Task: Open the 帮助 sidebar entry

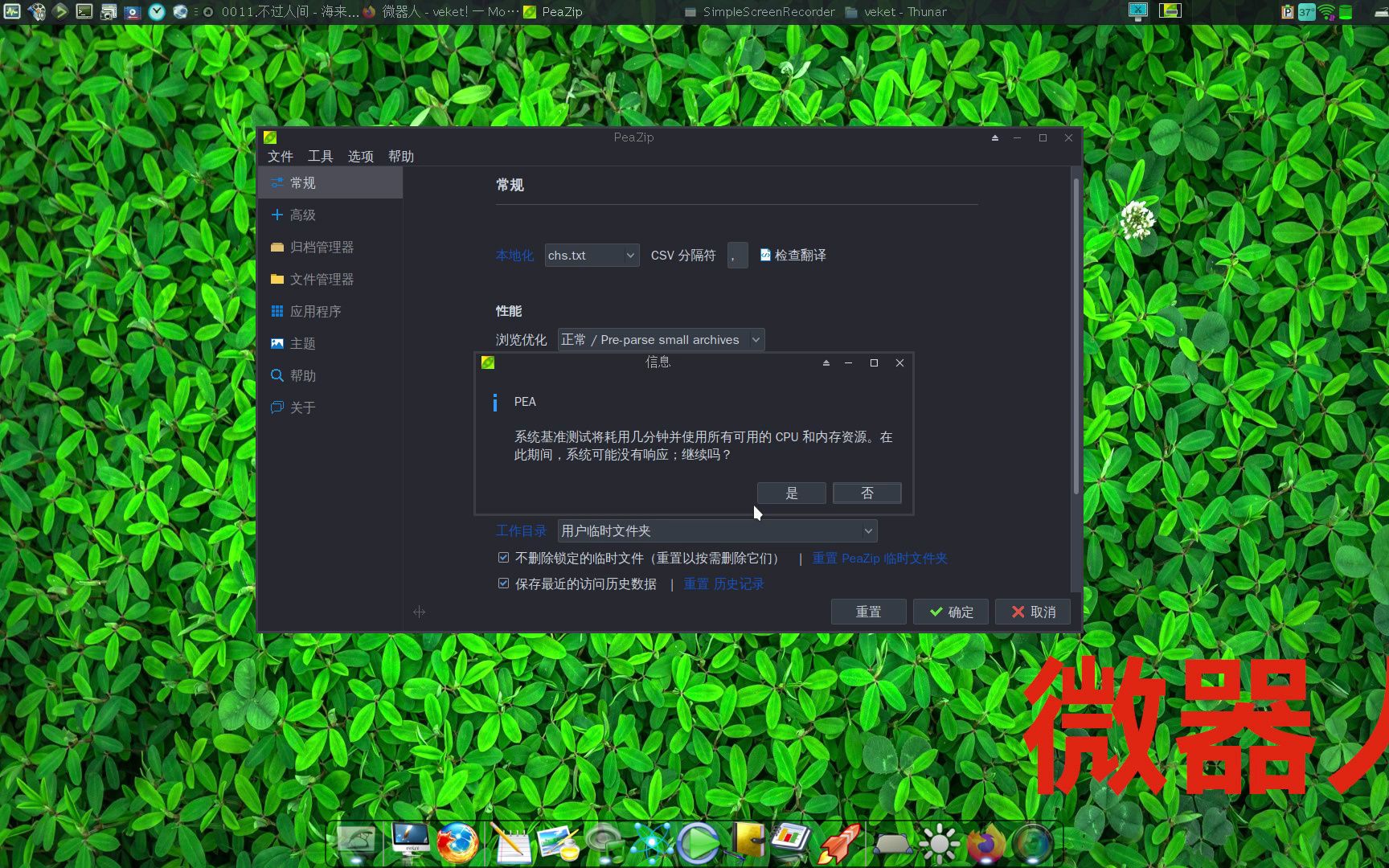Action: 330,376
